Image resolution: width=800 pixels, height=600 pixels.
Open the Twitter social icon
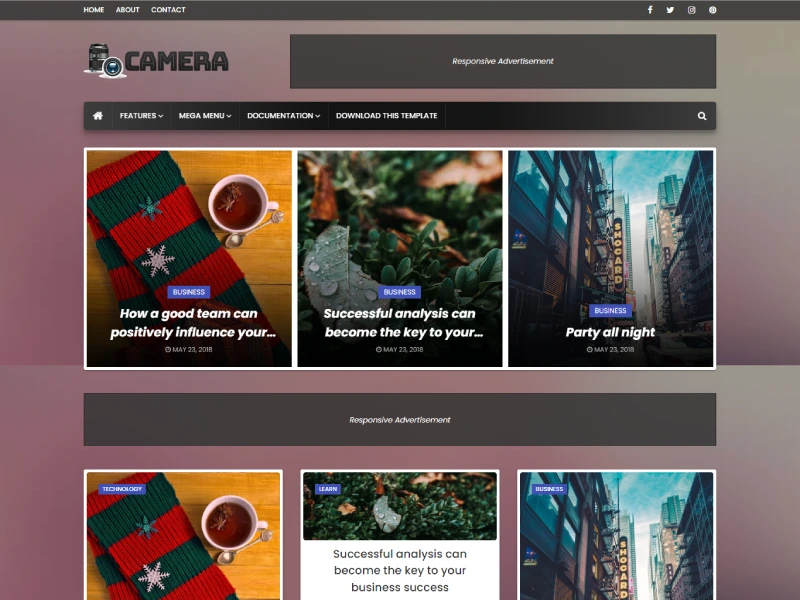click(670, 10)
